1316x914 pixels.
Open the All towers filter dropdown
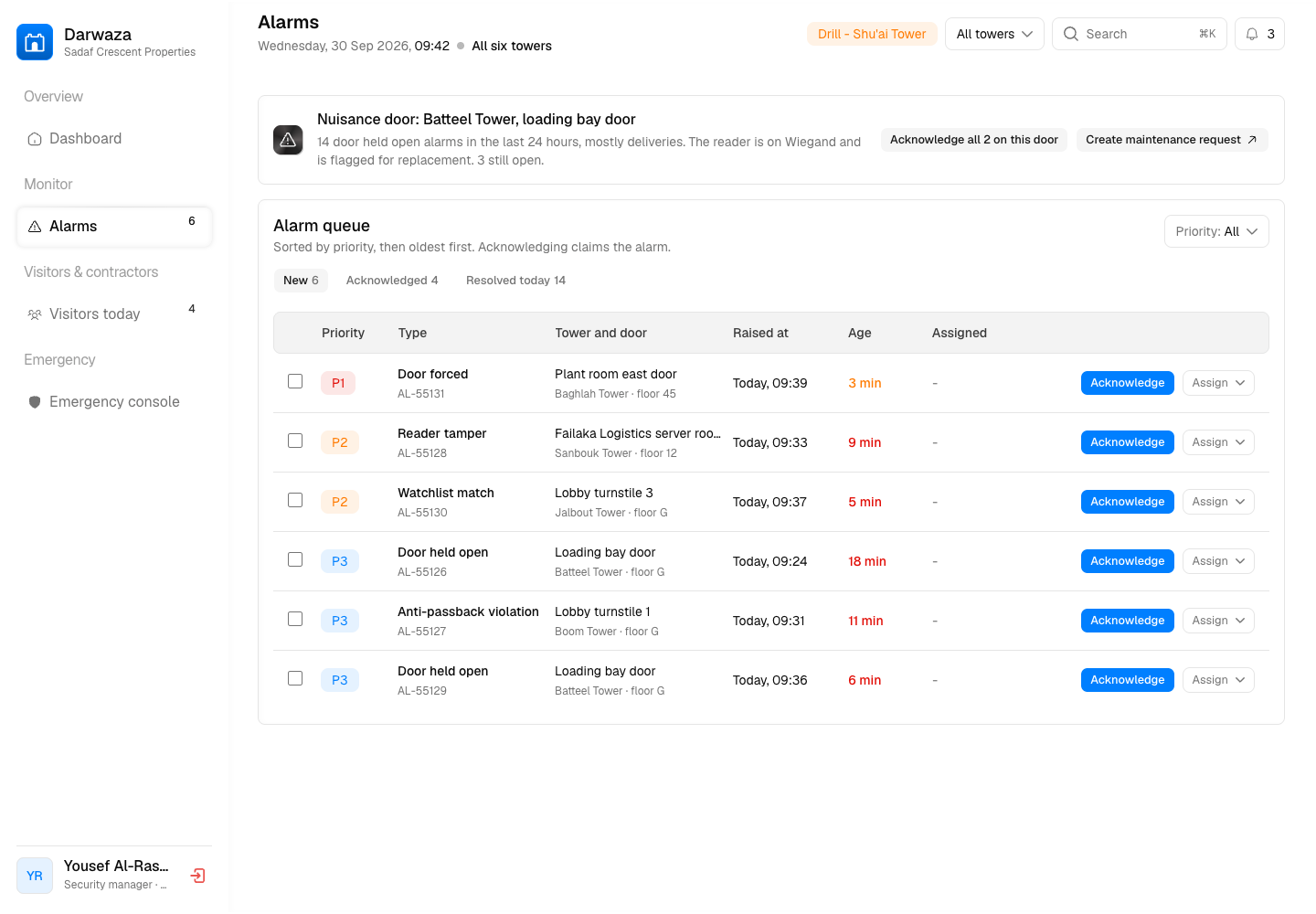coord(994,34)
